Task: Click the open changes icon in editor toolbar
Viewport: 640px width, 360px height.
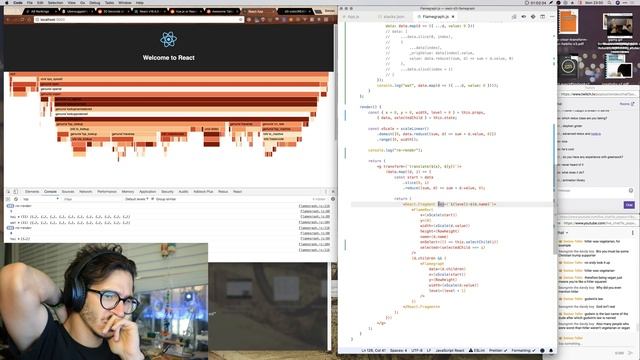Action: [x=514, y=17]
